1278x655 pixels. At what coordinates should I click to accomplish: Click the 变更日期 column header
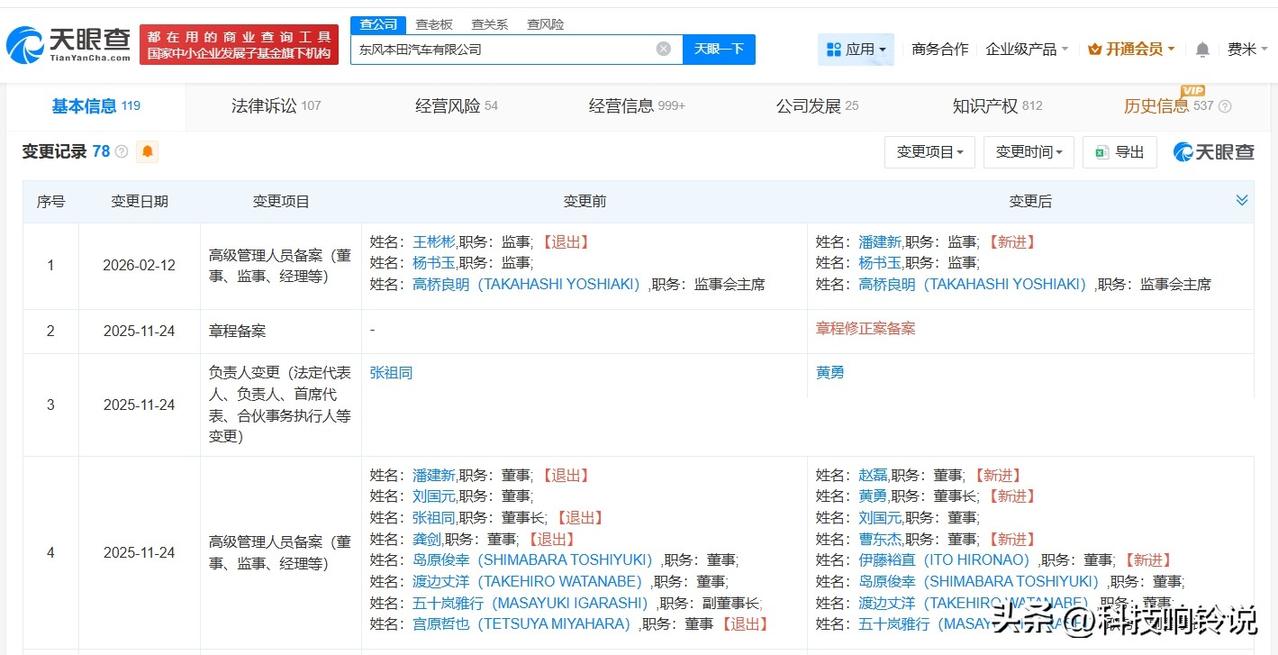click(139, 201)
